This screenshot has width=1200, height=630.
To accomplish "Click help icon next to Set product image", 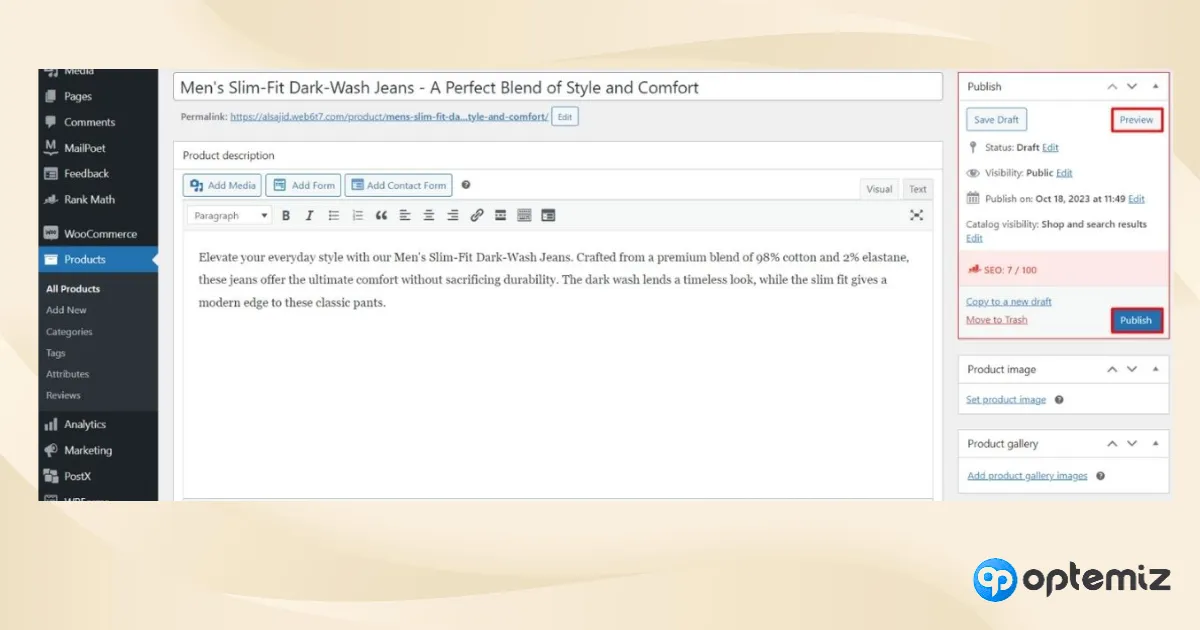I will [1059, 400].
